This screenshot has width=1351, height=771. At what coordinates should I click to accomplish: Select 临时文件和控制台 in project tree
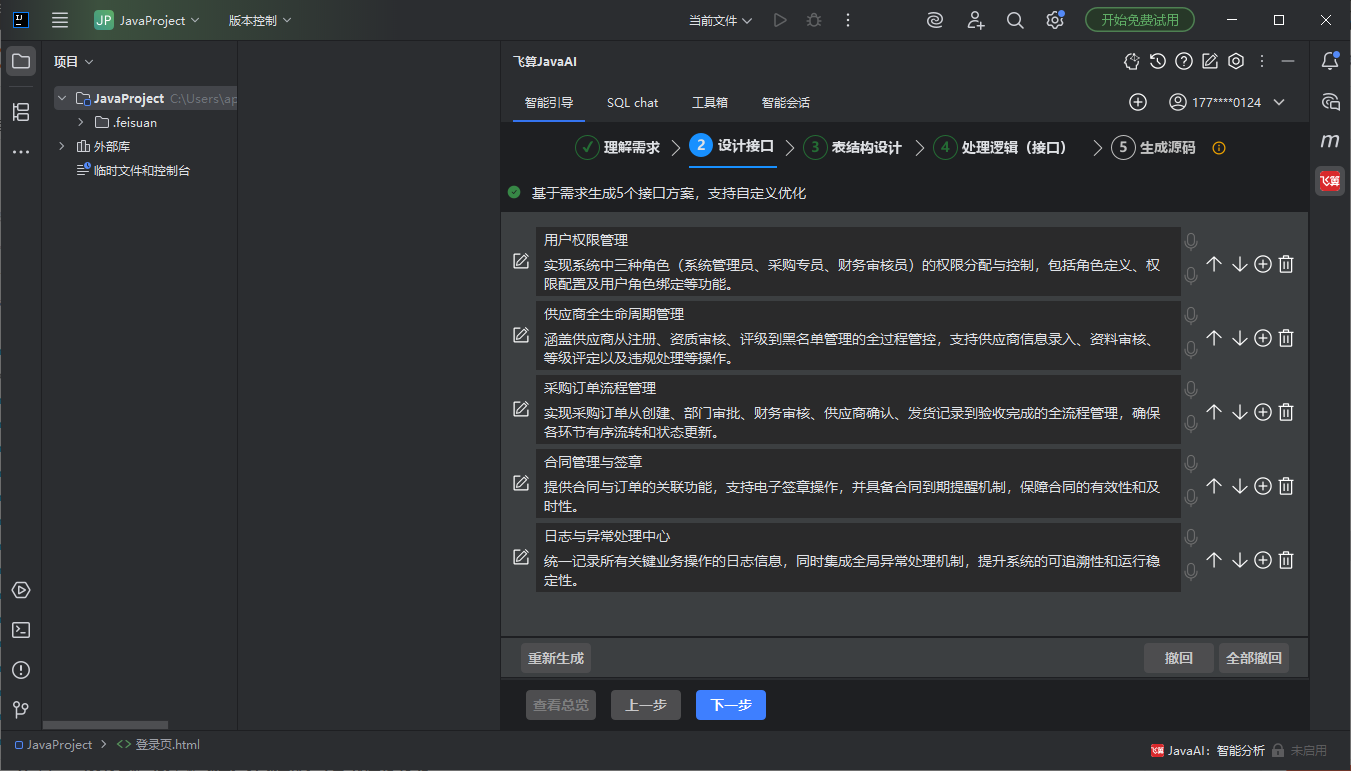[x=134, y=171]
